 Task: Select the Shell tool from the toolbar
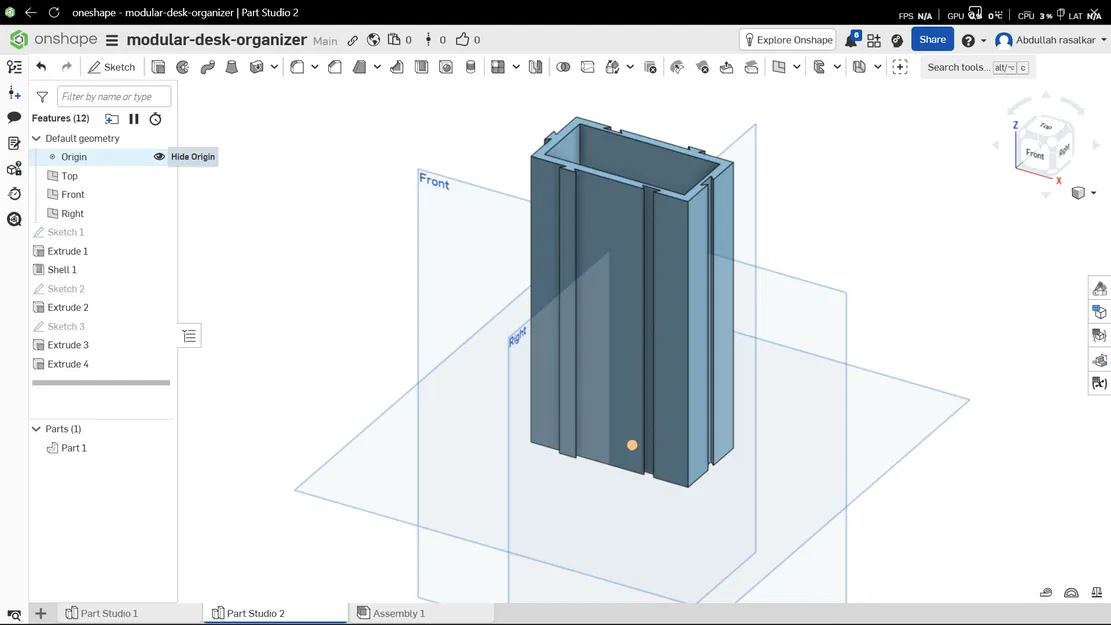tap(396, 67)
